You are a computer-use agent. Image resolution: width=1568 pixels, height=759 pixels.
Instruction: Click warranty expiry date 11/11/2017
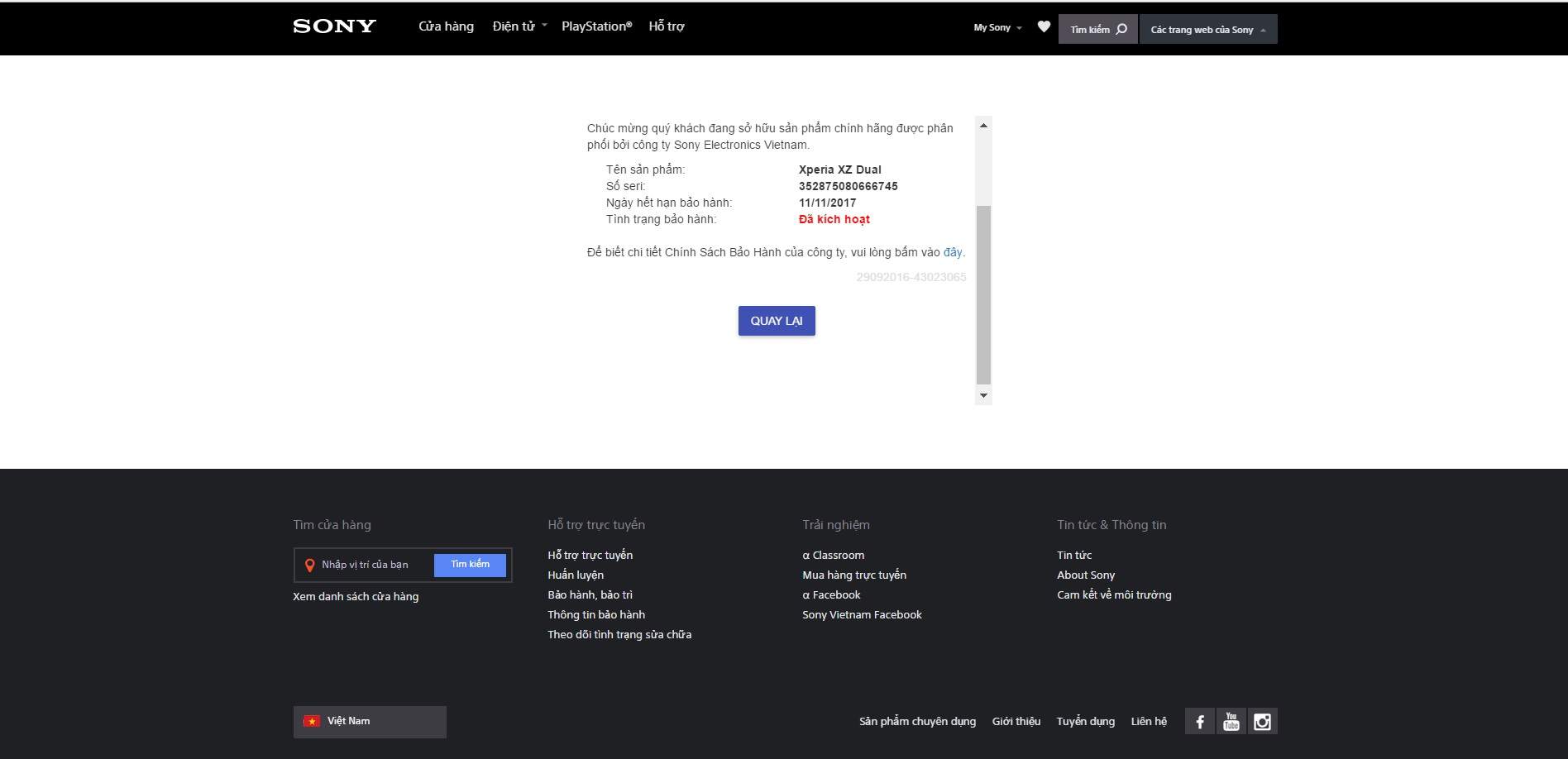point(827,203)
